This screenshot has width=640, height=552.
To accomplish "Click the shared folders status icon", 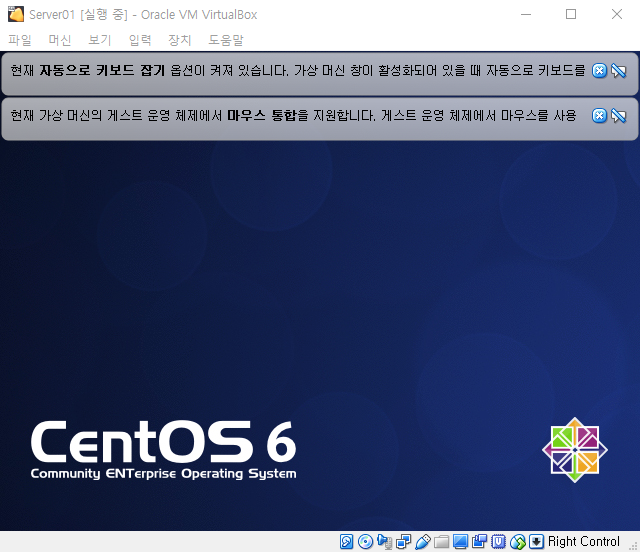I will click(x=441, y=541).
